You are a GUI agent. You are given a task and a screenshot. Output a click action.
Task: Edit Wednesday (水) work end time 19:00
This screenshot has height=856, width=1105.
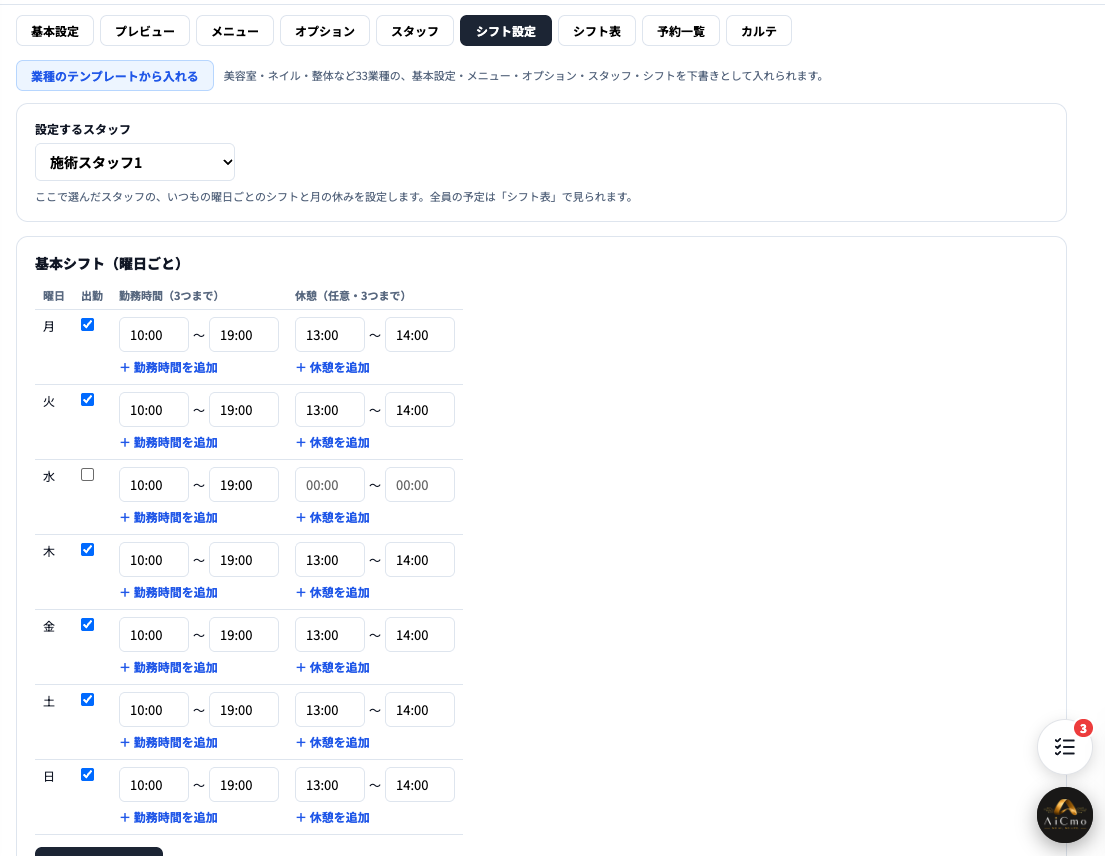(x=244, y=485)
